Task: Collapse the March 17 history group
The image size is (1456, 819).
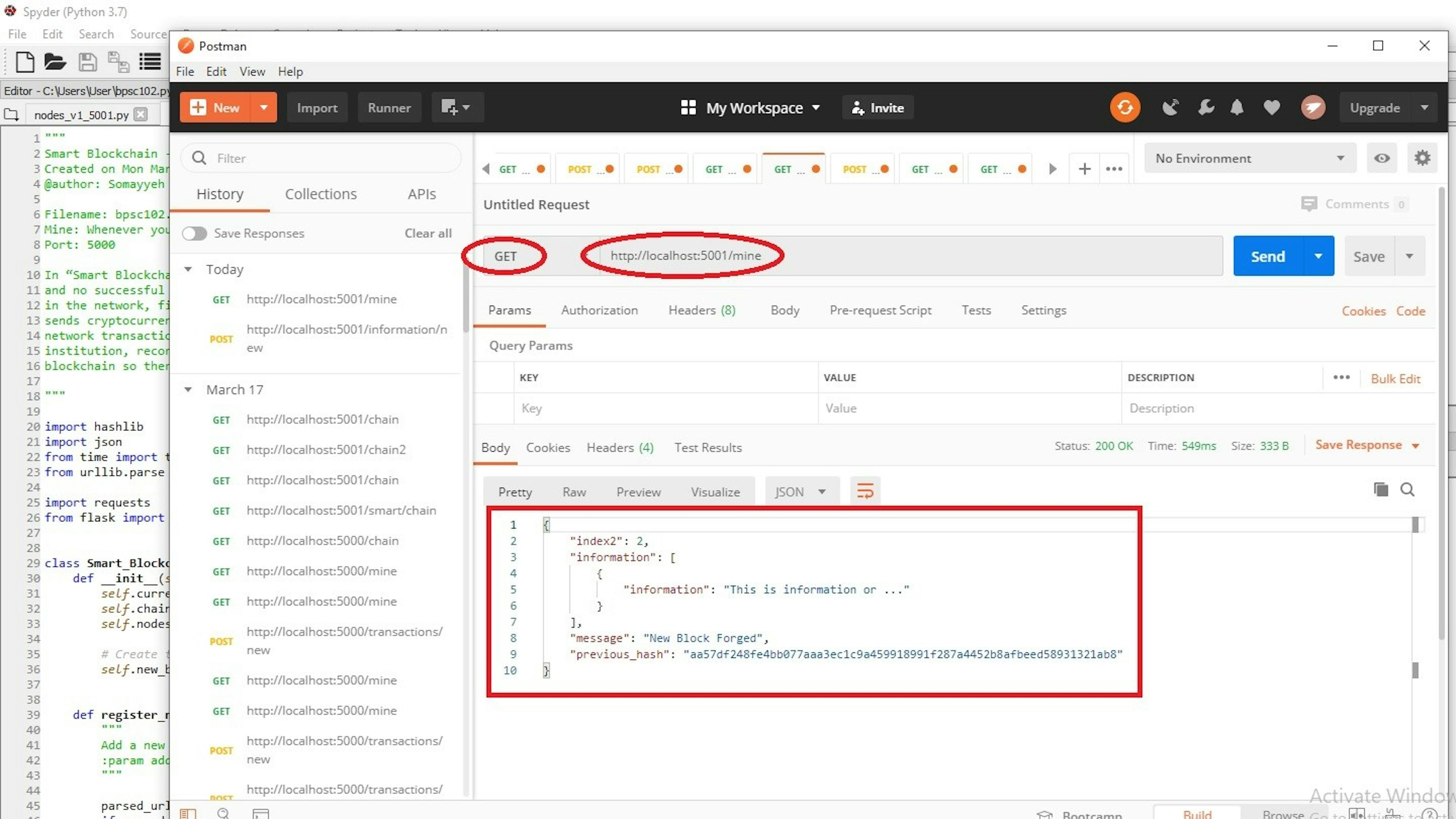Action: (x=188, y=389)
